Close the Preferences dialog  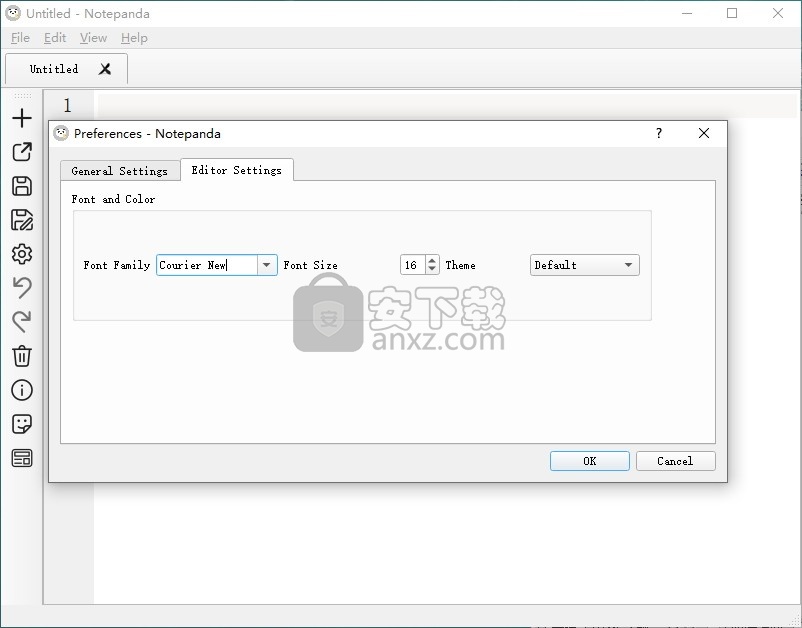(x=704, y=133)
